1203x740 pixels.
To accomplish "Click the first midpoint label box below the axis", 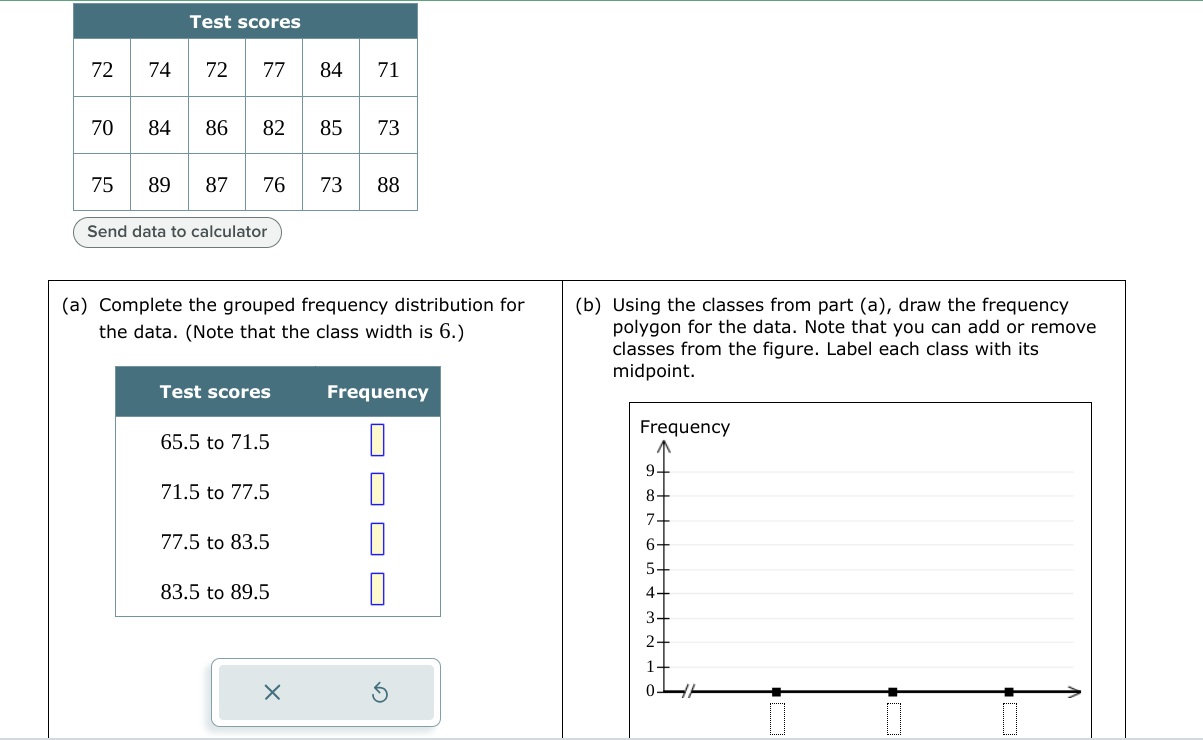I will (x=777, y=717).
